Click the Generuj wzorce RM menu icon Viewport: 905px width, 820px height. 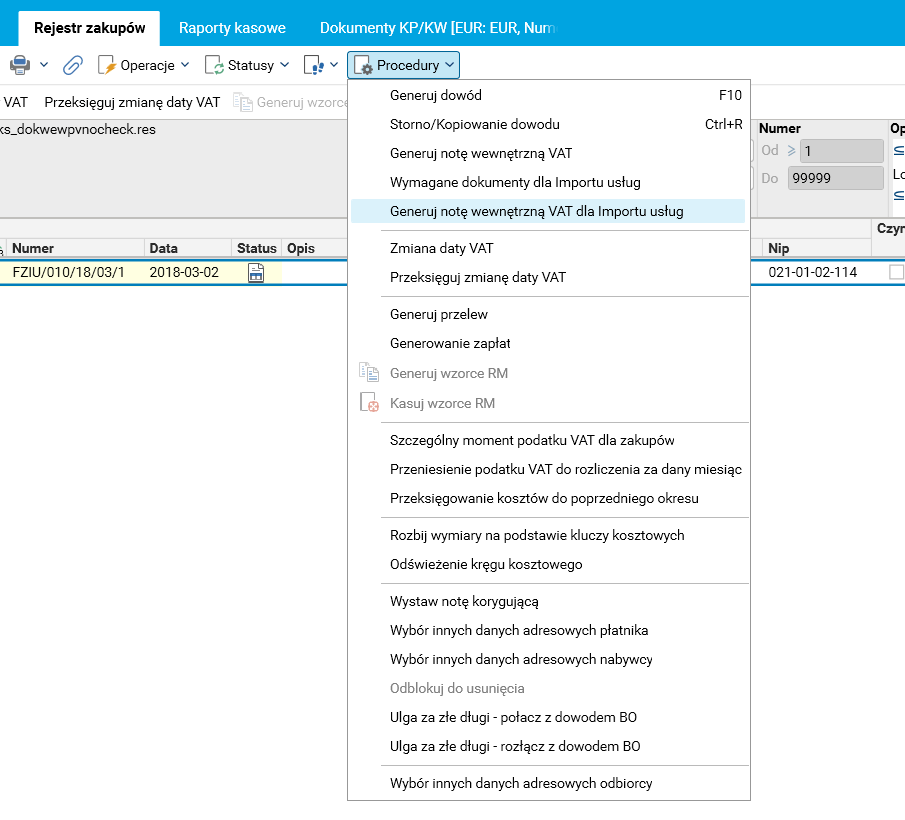369,373
